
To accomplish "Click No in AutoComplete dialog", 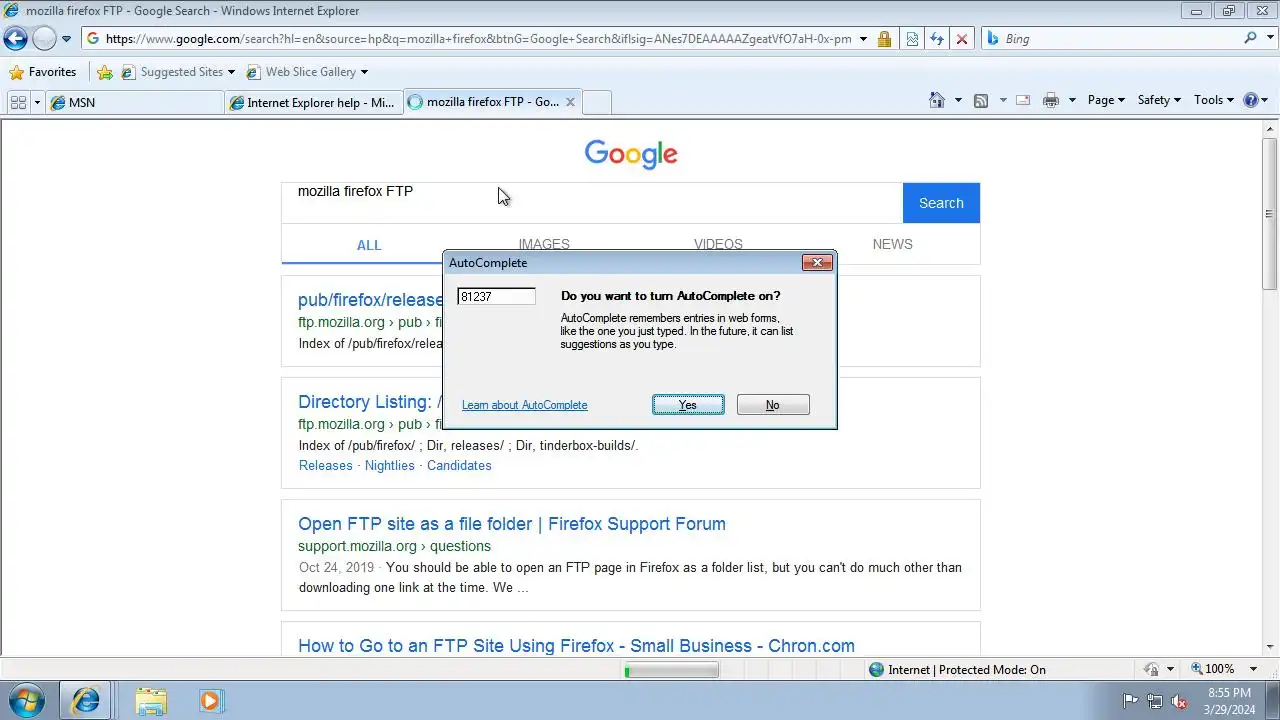I will pos(773,405).
